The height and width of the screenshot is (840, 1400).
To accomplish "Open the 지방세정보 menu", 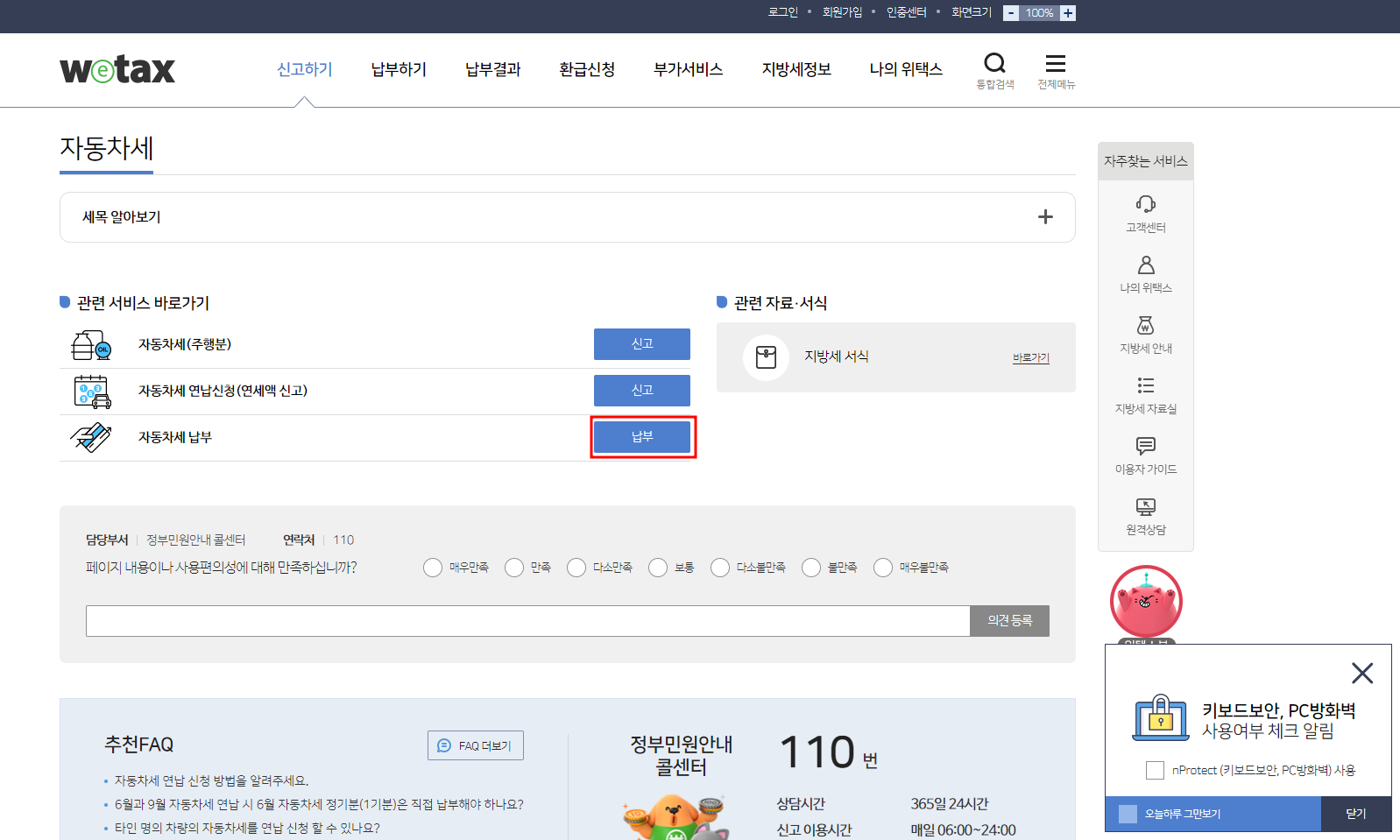I will (x=796, y=69).
